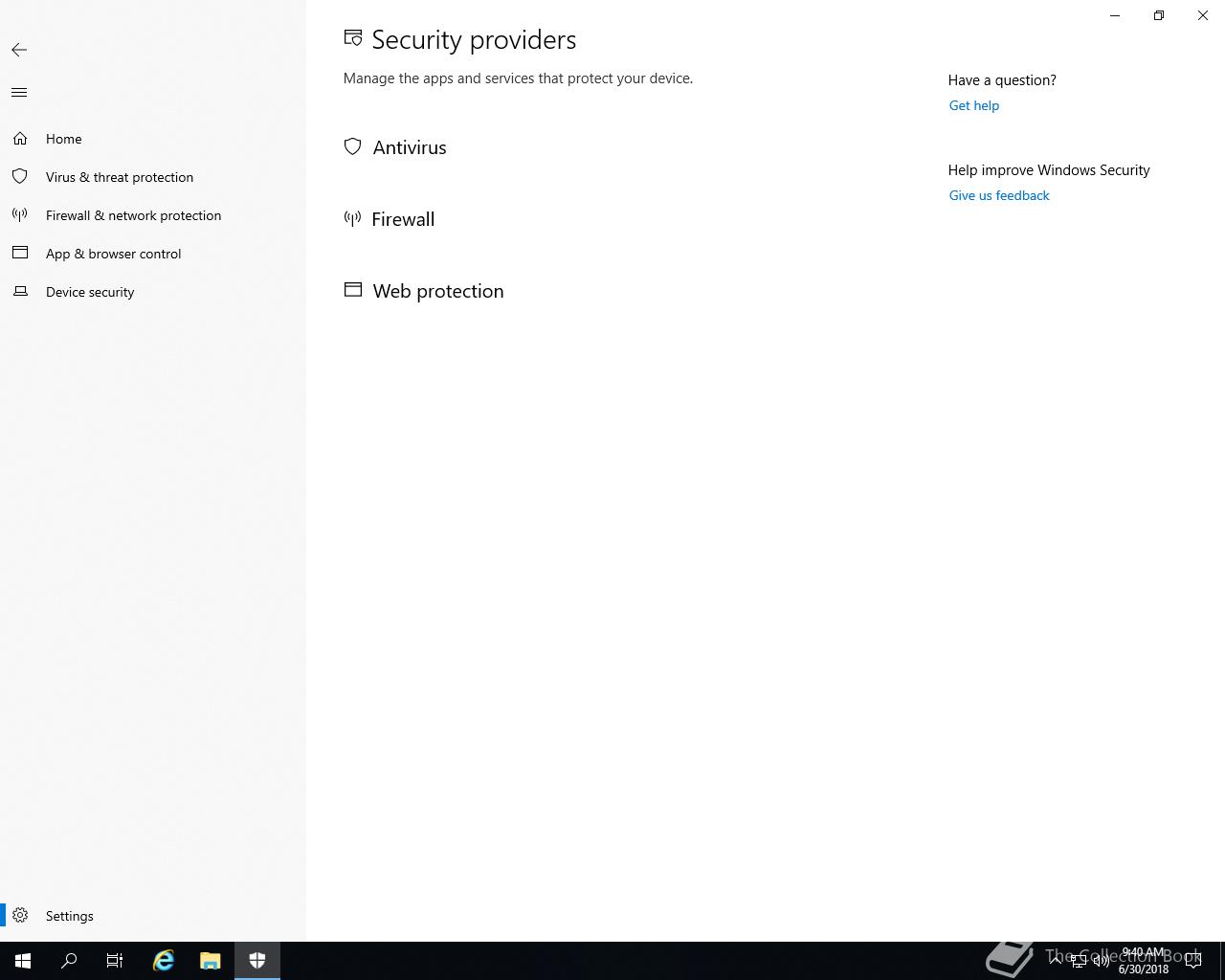Click 'Help improve Windows Security' text
The image size is (1225, 980).
(1049, 170)
